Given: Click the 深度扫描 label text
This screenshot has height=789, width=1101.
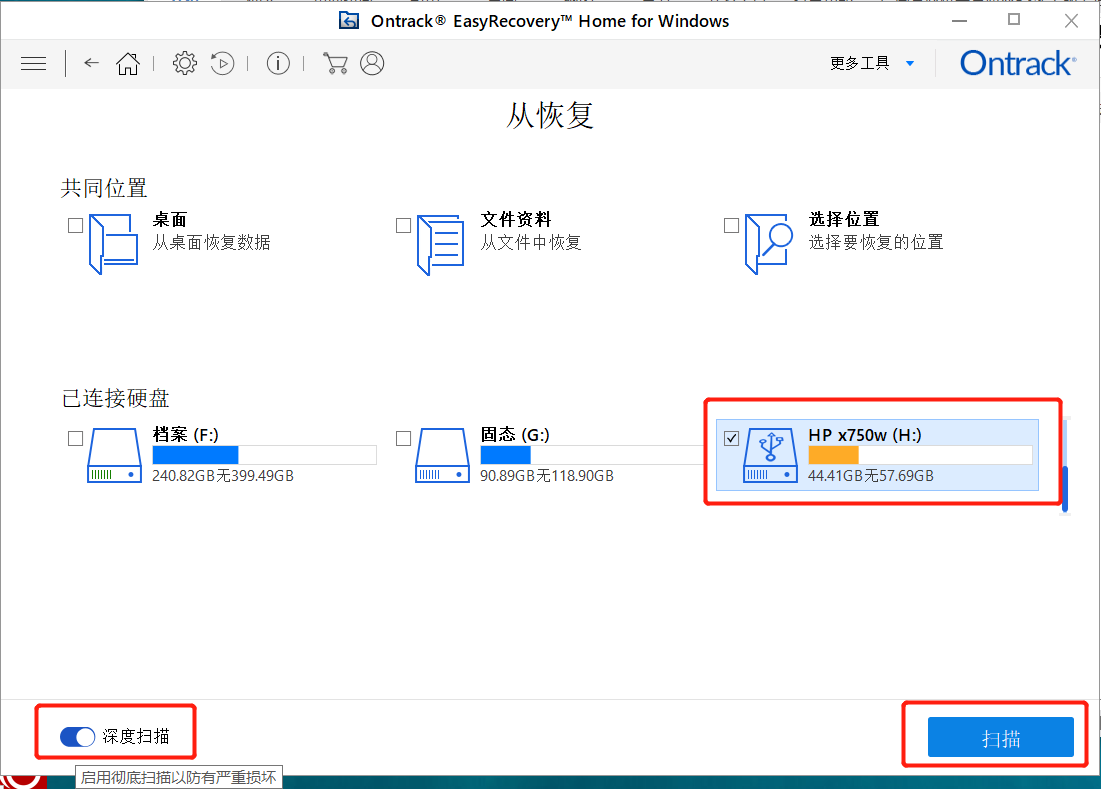Looking at the screenshot, I should 136,736.
